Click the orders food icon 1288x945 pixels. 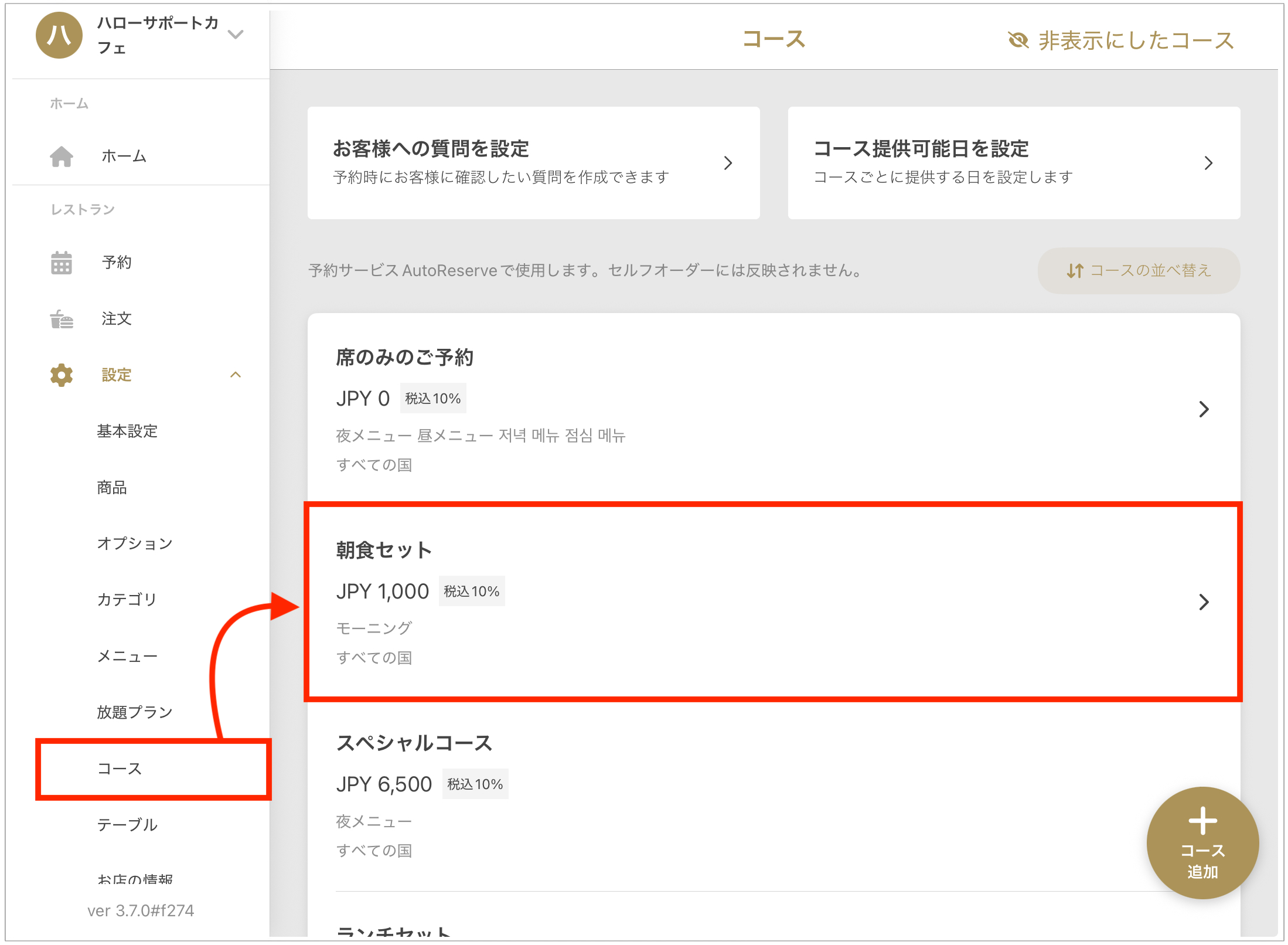click(x=61, y=319)
